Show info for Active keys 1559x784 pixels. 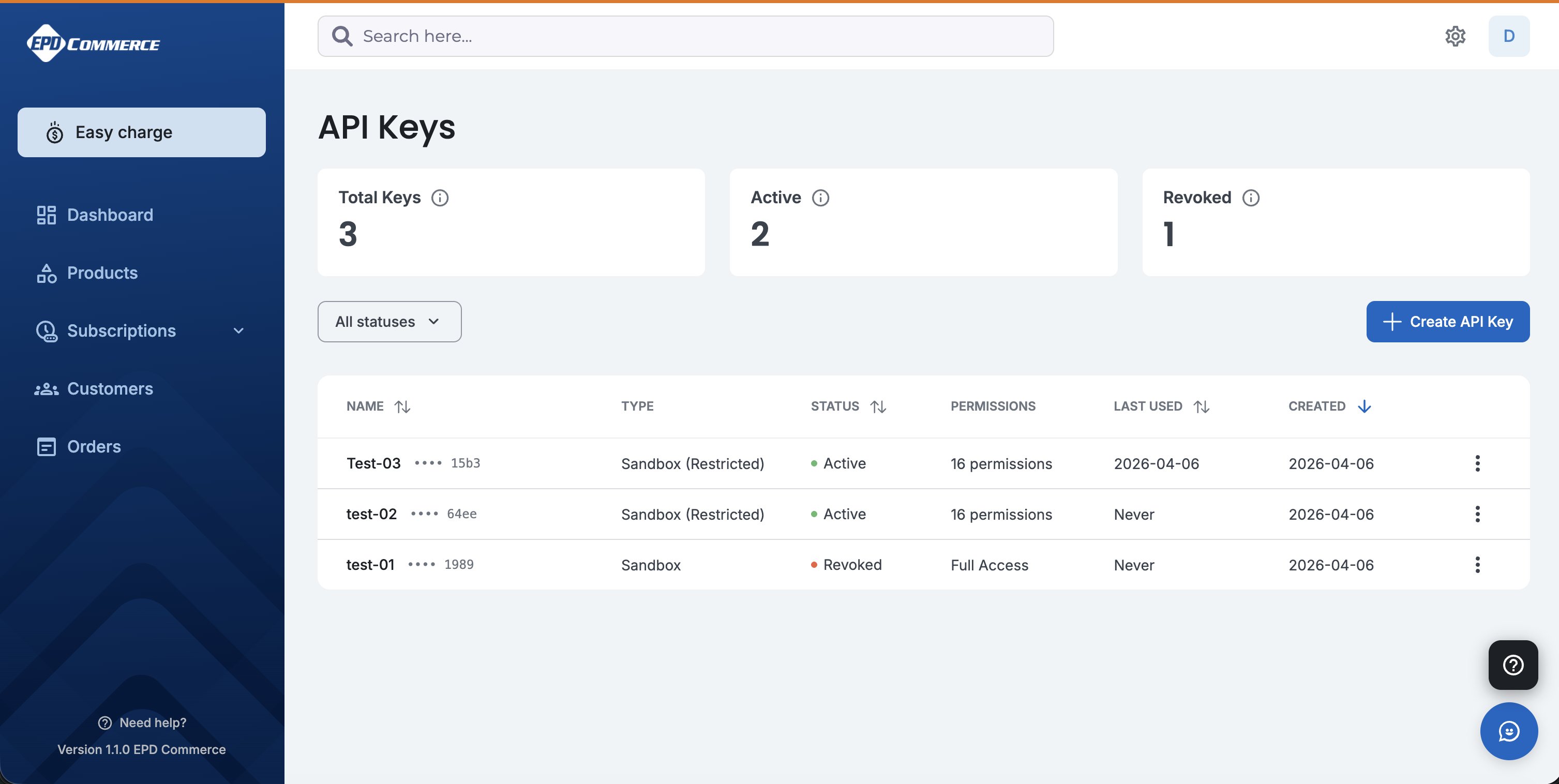pyautogui.click(x=821, y=198)
